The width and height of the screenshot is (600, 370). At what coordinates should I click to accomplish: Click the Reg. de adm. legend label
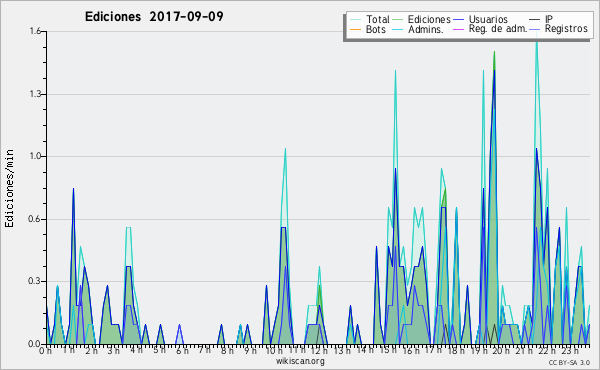tap(498, 29)
